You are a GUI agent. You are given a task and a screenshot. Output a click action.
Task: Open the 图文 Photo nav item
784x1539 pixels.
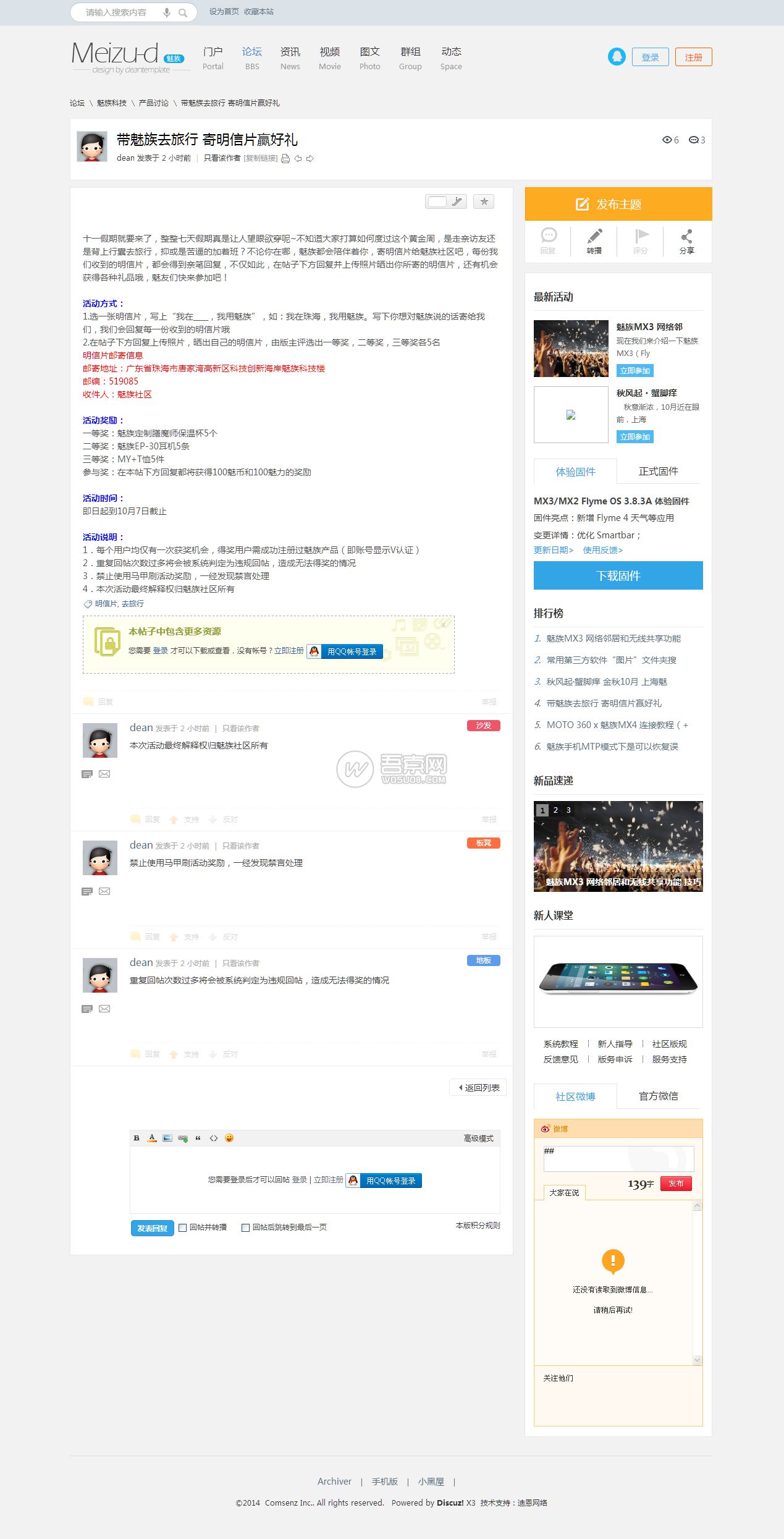(x=370, y=58)
